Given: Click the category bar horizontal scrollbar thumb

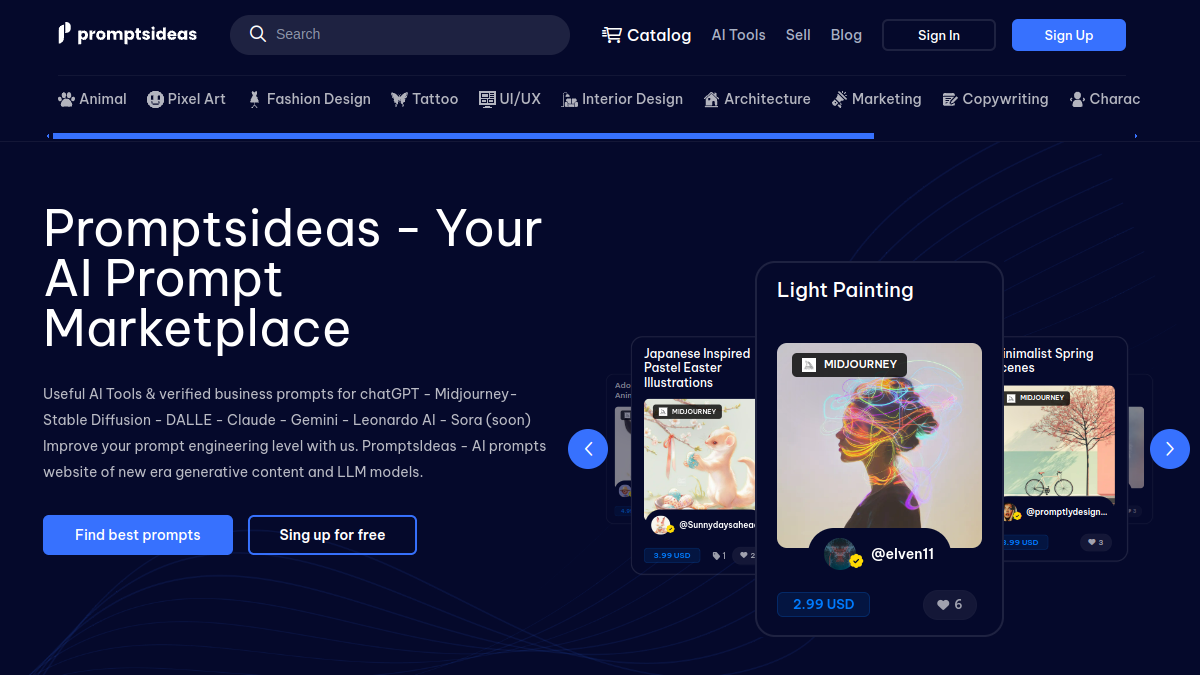Looking at the screenshot, I should pyautogui.click(x=463, y=136).
